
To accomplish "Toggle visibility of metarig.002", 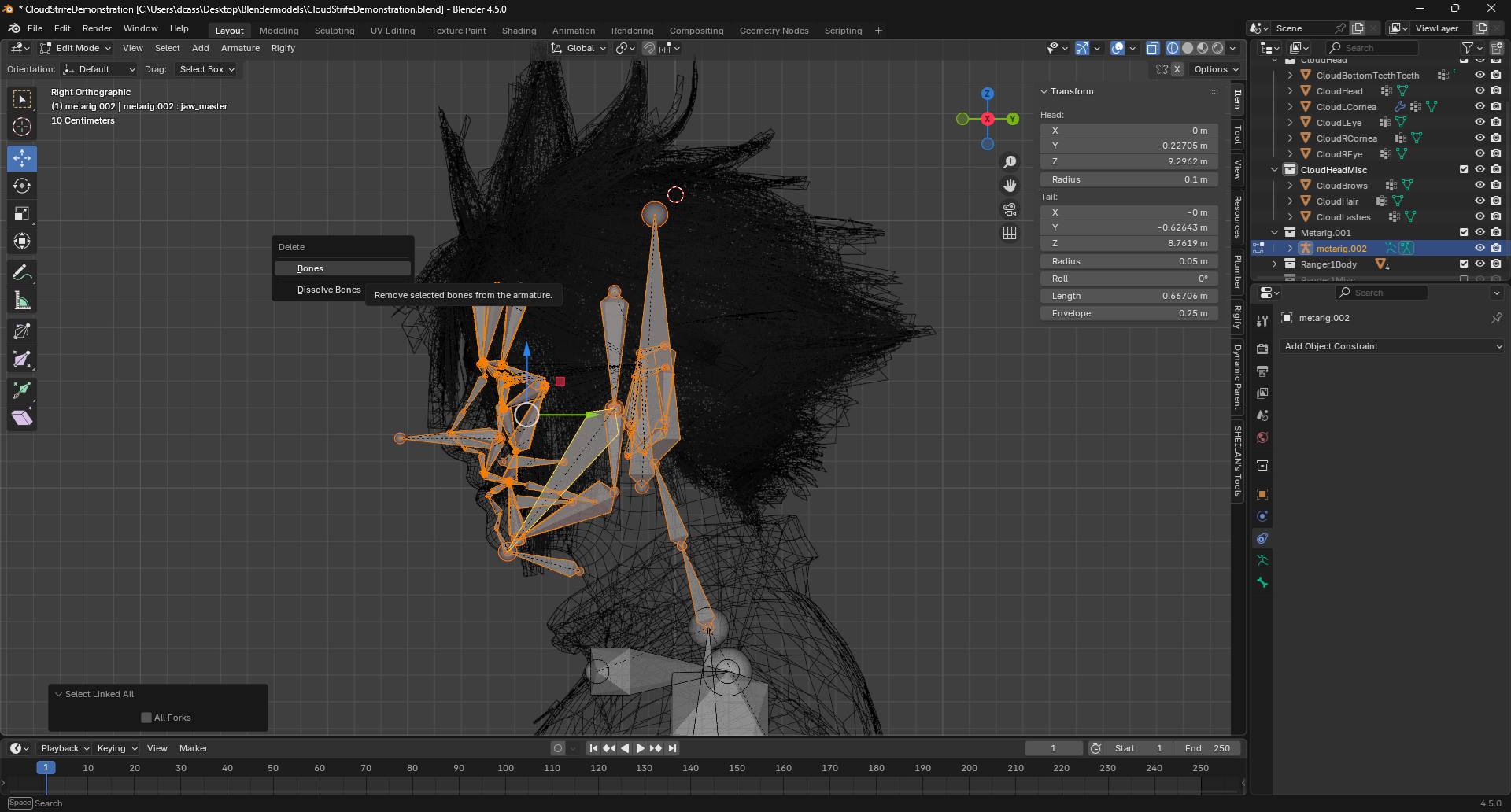I will (x=1480, y=249).
